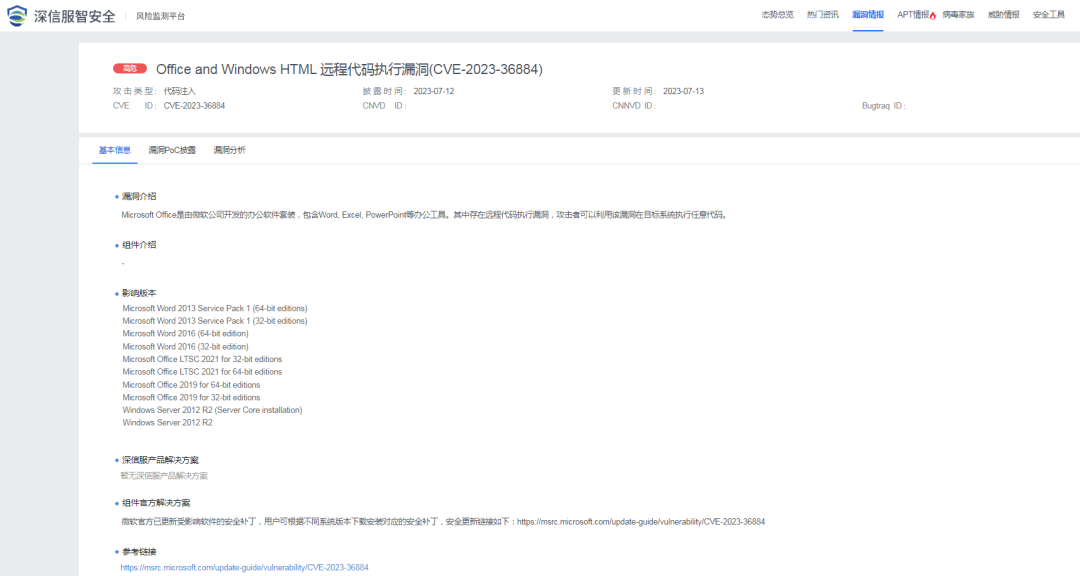Select 漏洞情报 in the top navigation

tap(868, 14)
